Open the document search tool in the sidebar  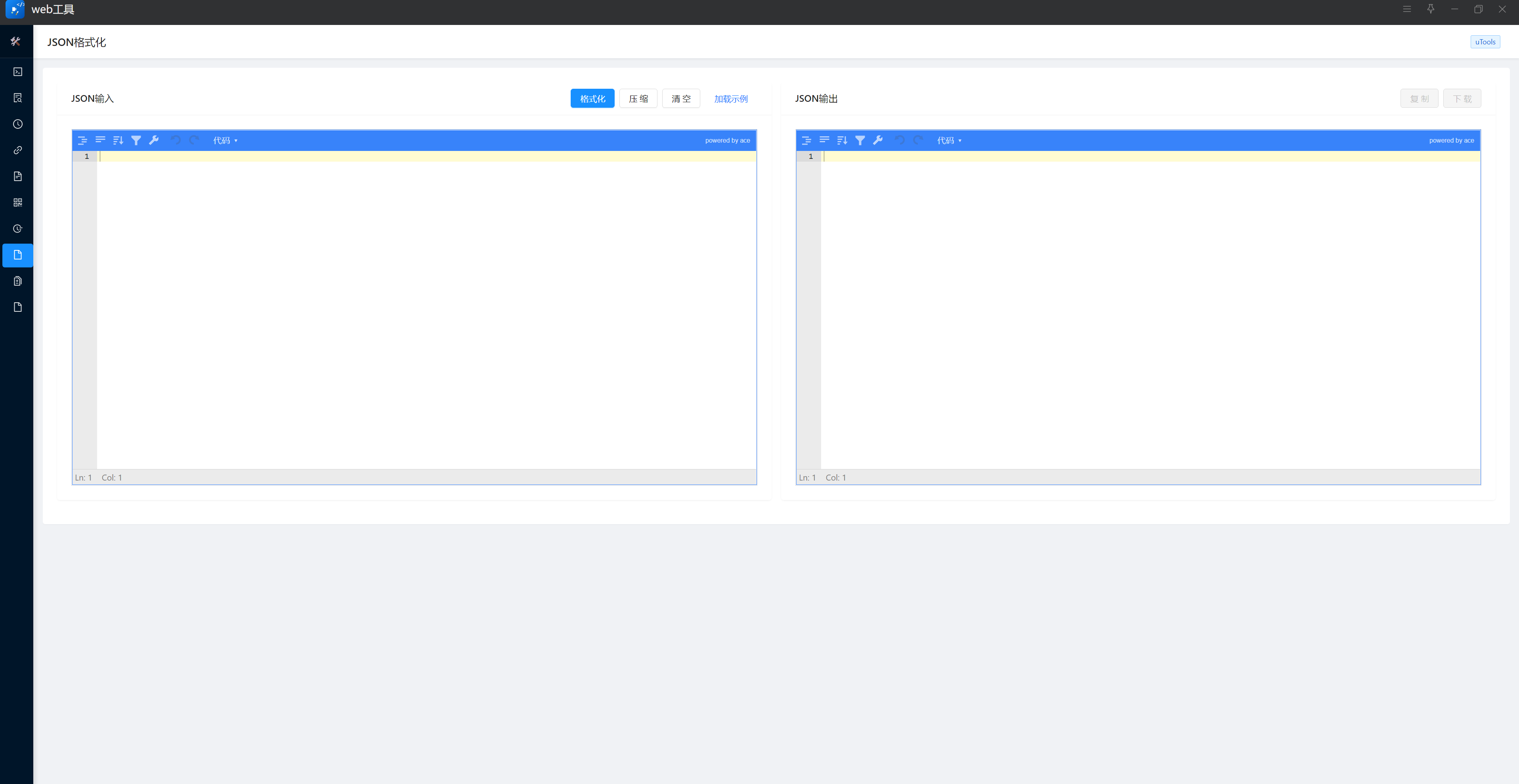pyautogui.click(x=18, y=98)
